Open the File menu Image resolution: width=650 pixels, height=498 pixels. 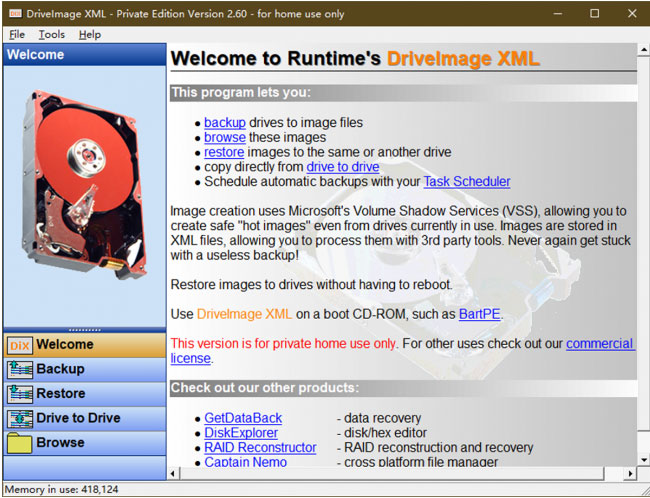click(17, 34)
